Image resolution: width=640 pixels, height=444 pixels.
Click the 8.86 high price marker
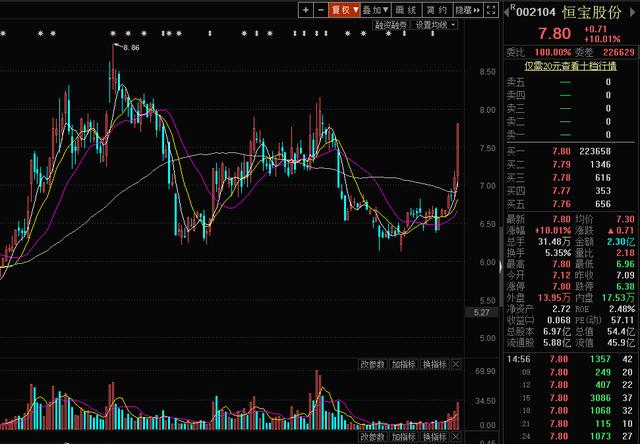coord(131,48)
